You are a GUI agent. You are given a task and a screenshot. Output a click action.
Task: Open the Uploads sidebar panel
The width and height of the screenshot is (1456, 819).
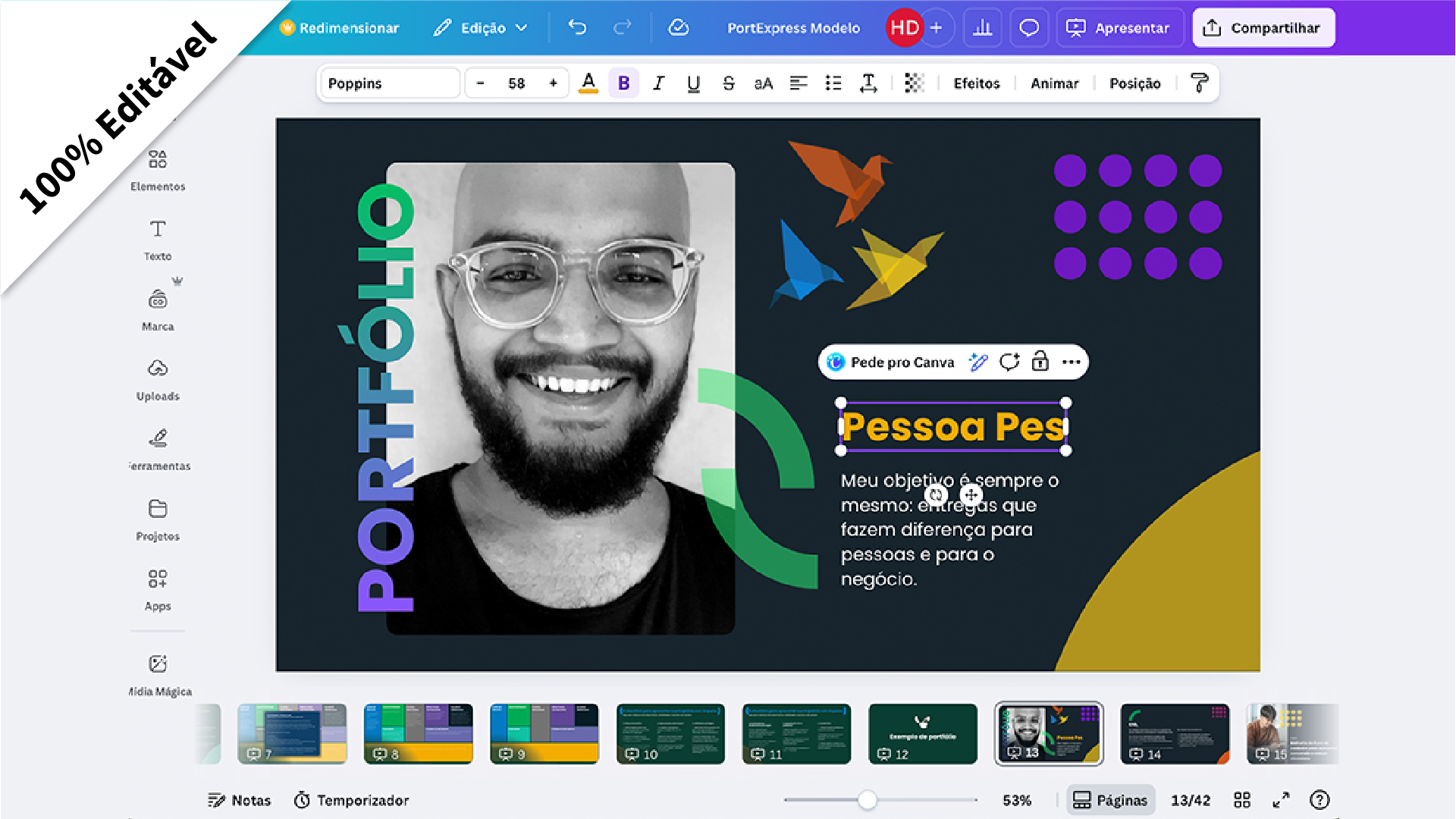[158, 379]
